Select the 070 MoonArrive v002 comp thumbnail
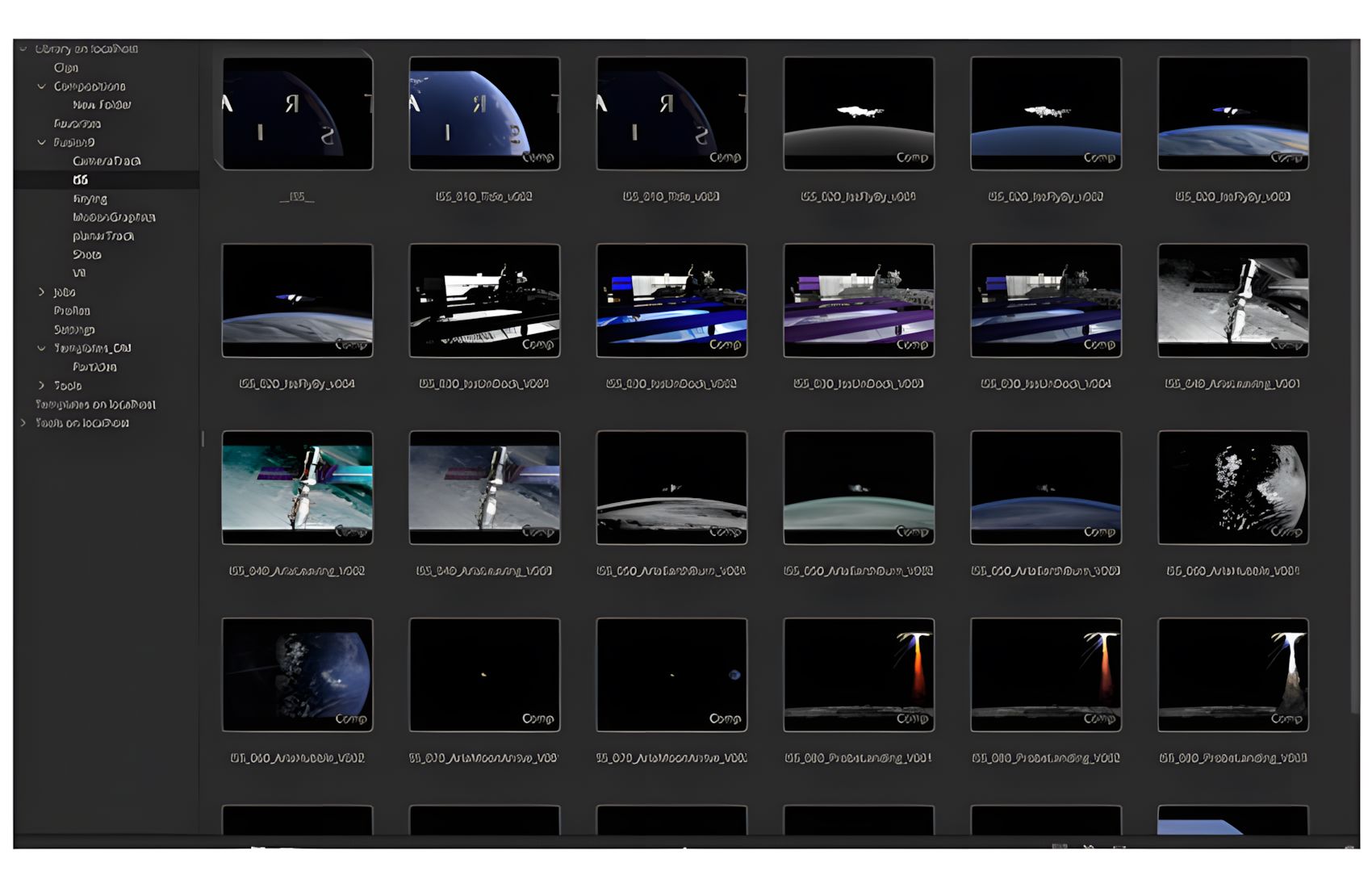The image size is (1372, 888). point(671,675)
